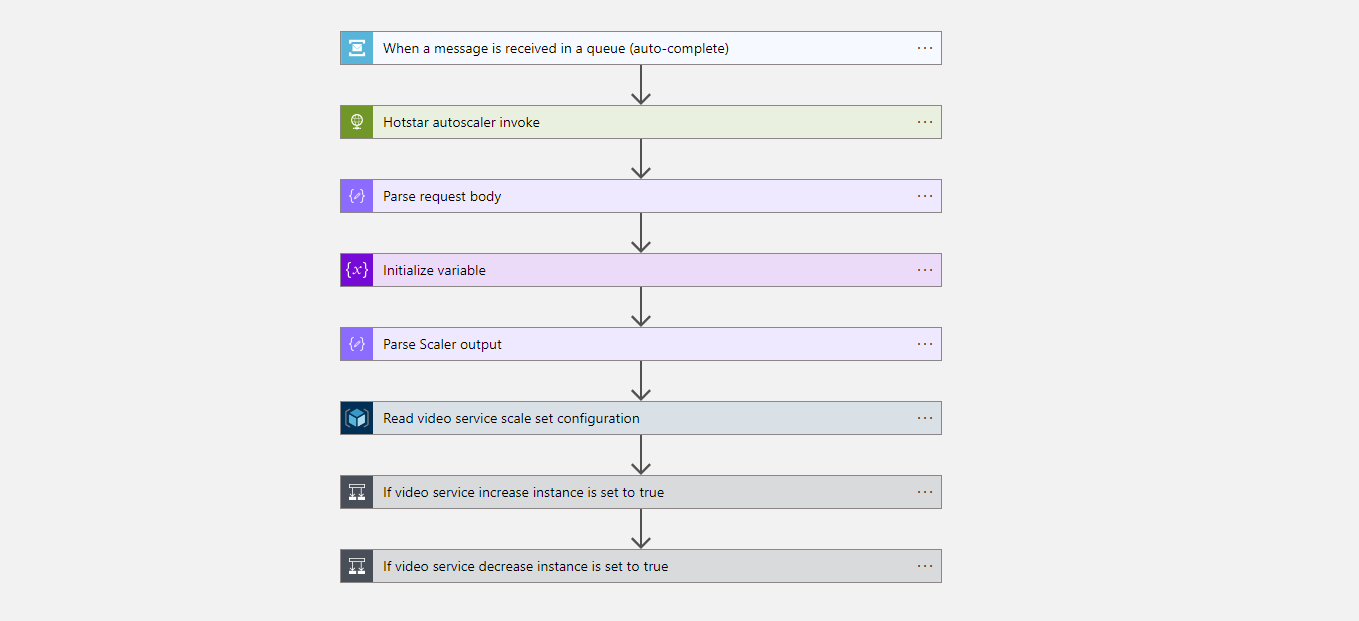
Task: Open ellipsis menu on Parse Scaler output
Action: click(925, 344)
